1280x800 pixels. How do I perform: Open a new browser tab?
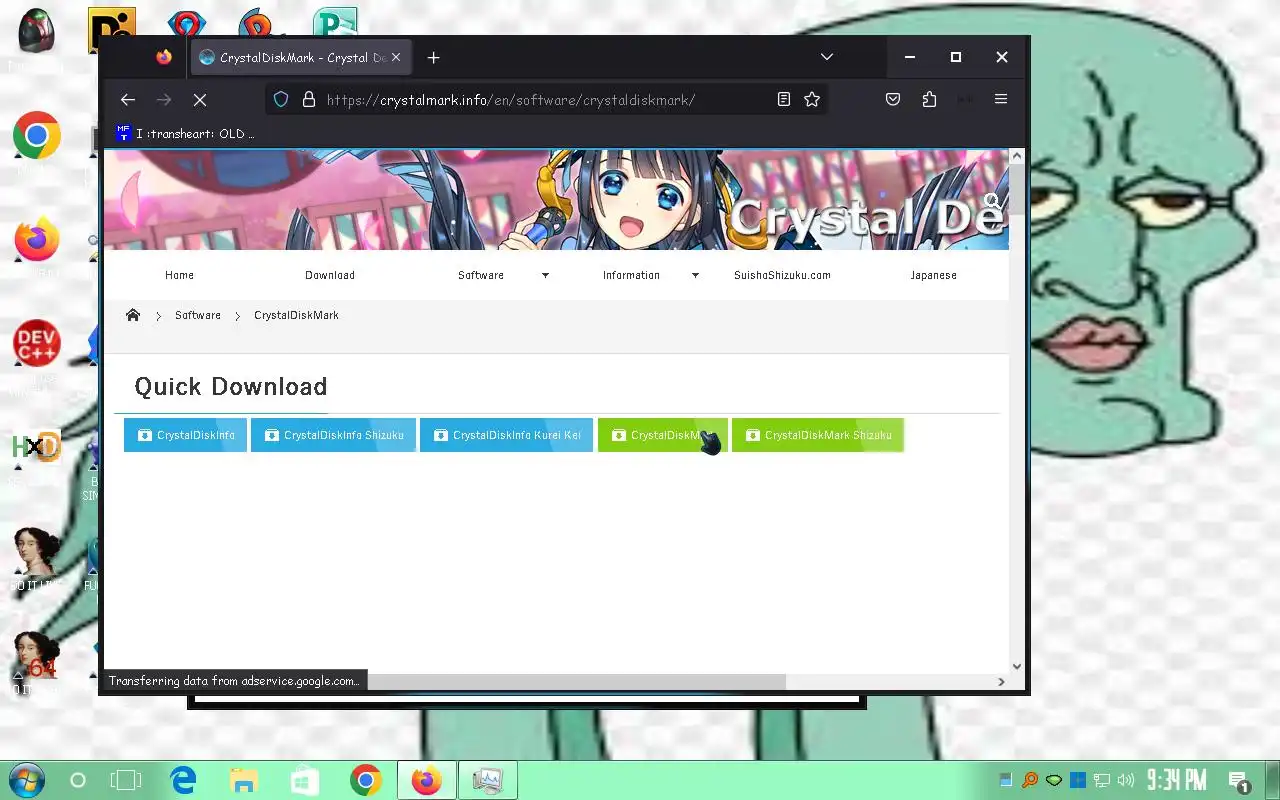tap(433, 57)
